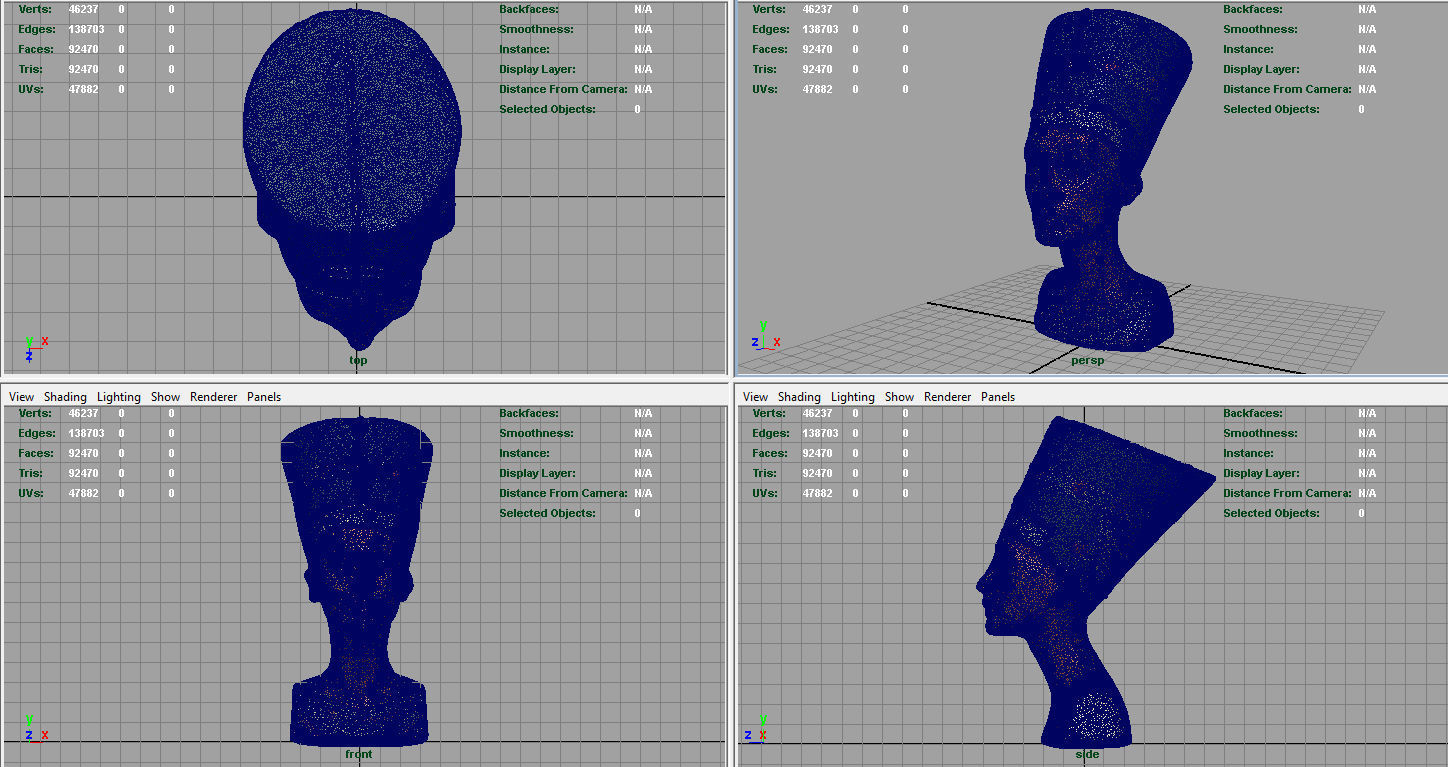
Task: Click the 'Display Layer:' label in the persp view
Action: coord(1261,69)
